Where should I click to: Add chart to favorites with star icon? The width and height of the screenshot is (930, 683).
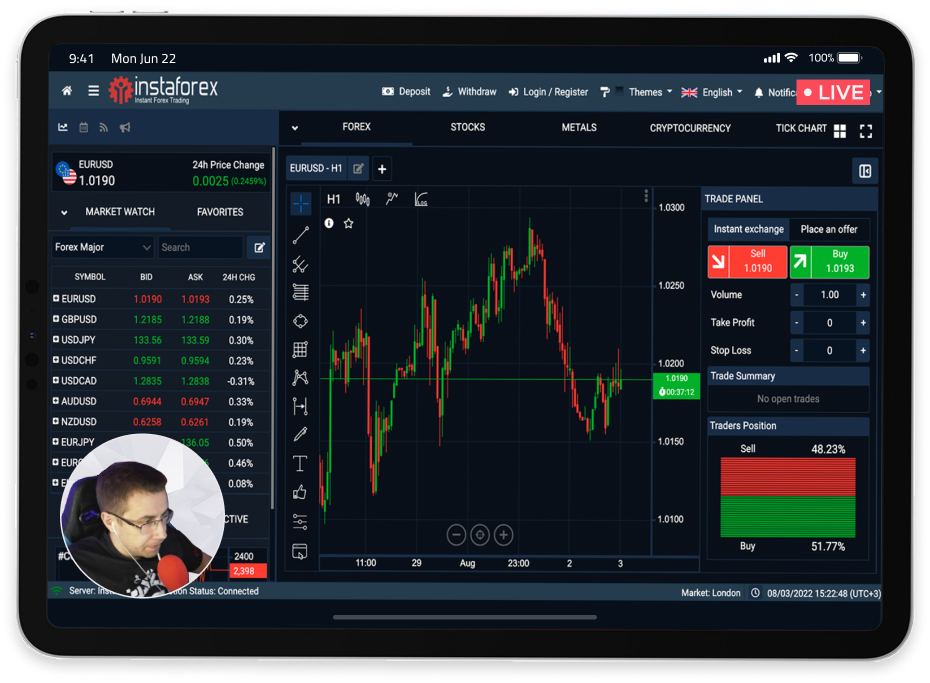(349, 223)
